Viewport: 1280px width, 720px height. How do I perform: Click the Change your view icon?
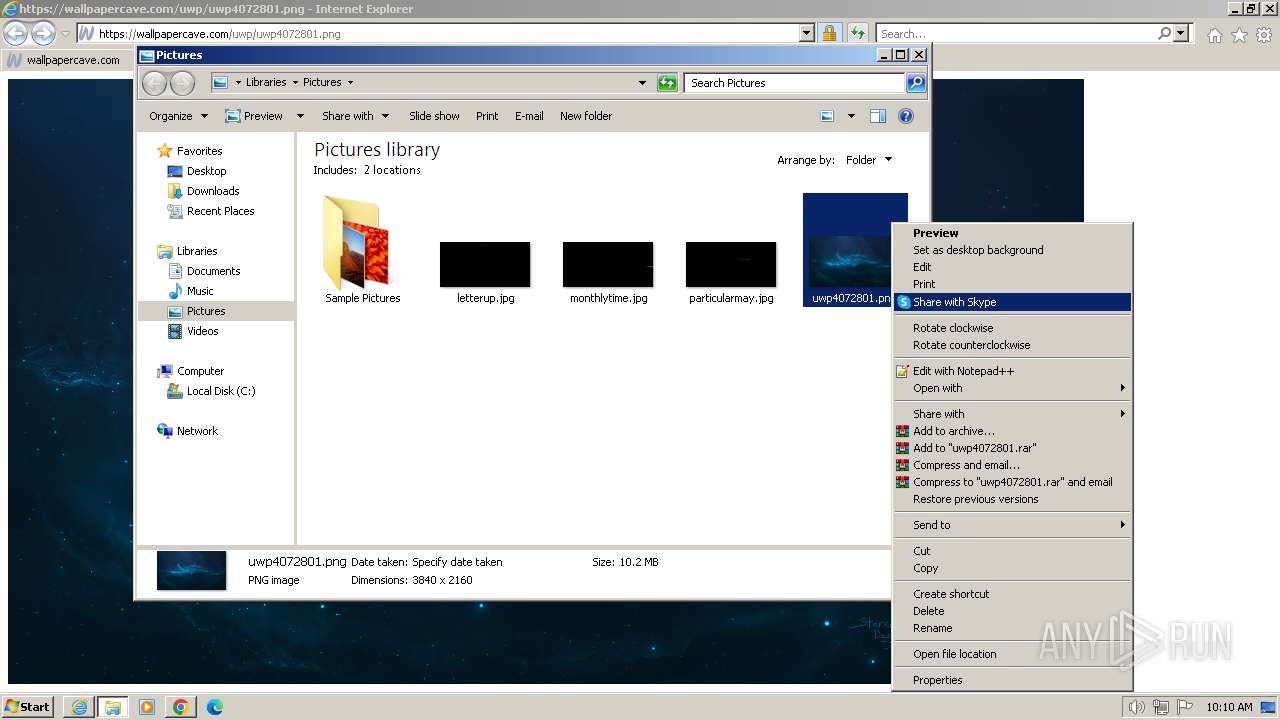(x=827, y=116)
